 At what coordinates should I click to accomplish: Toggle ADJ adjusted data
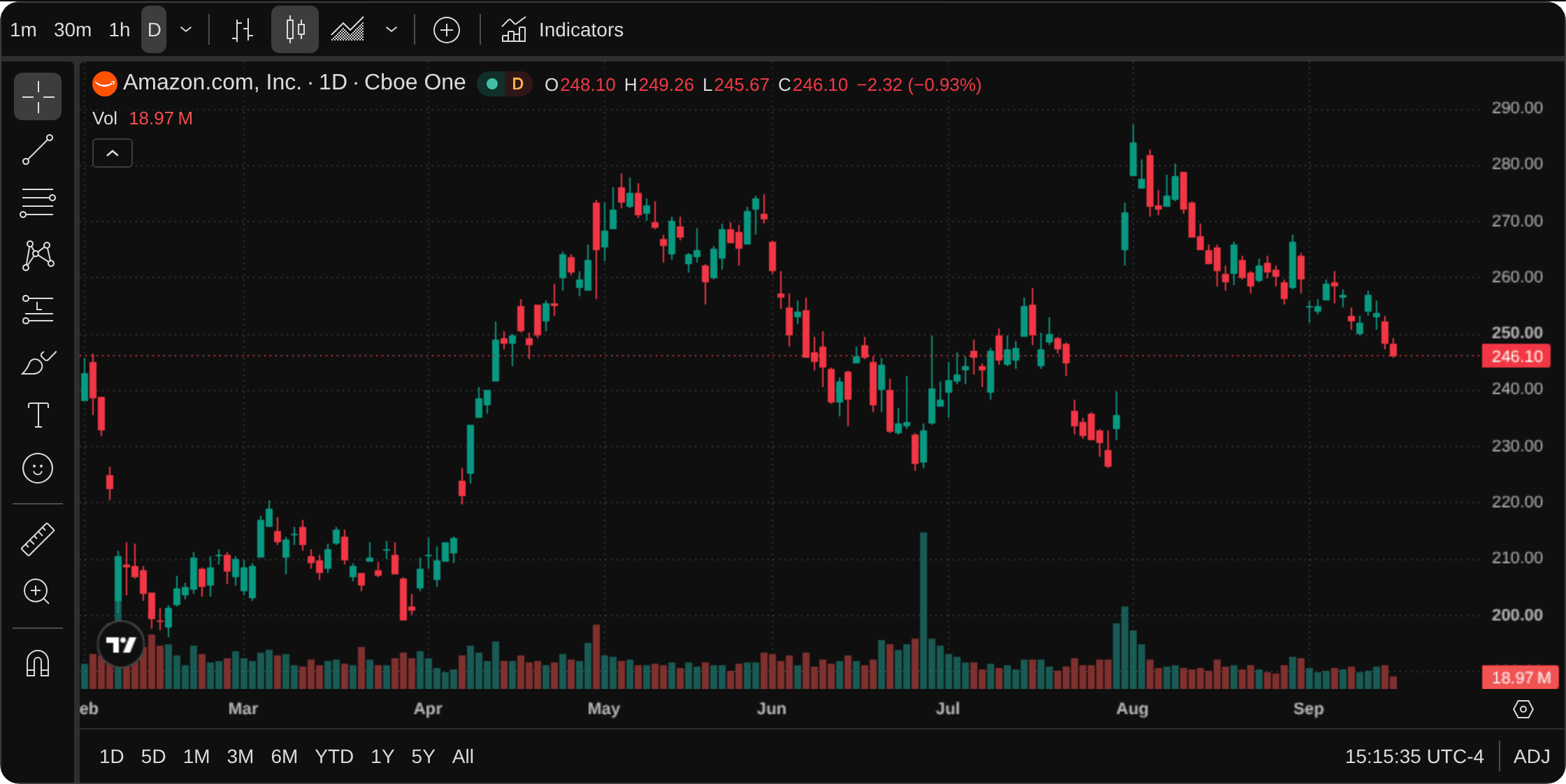point(1532,756)
